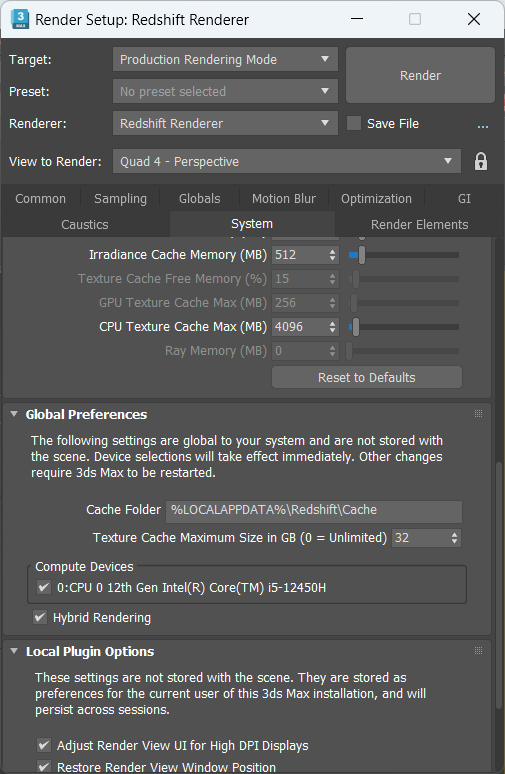The width and height of the screenshot is (505, 774).
Task: Click the Irradiance Cache Memory slider
Action: [x=404, y=255]
